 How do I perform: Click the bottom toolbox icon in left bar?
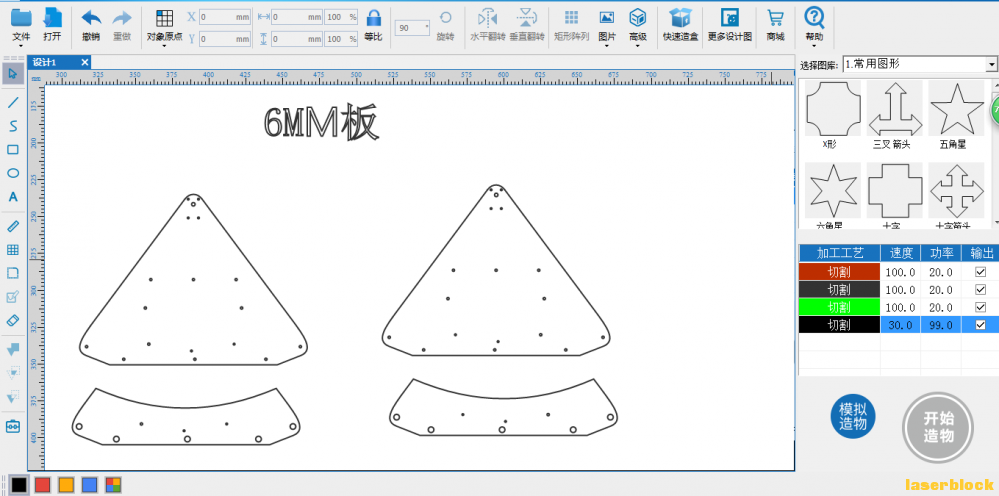(13, 426)
